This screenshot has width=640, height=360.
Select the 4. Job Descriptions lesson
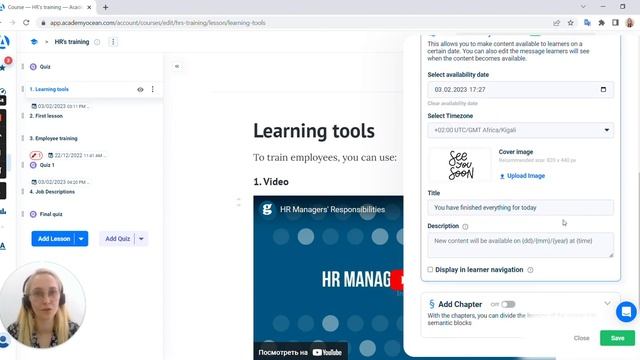[52, 191]
